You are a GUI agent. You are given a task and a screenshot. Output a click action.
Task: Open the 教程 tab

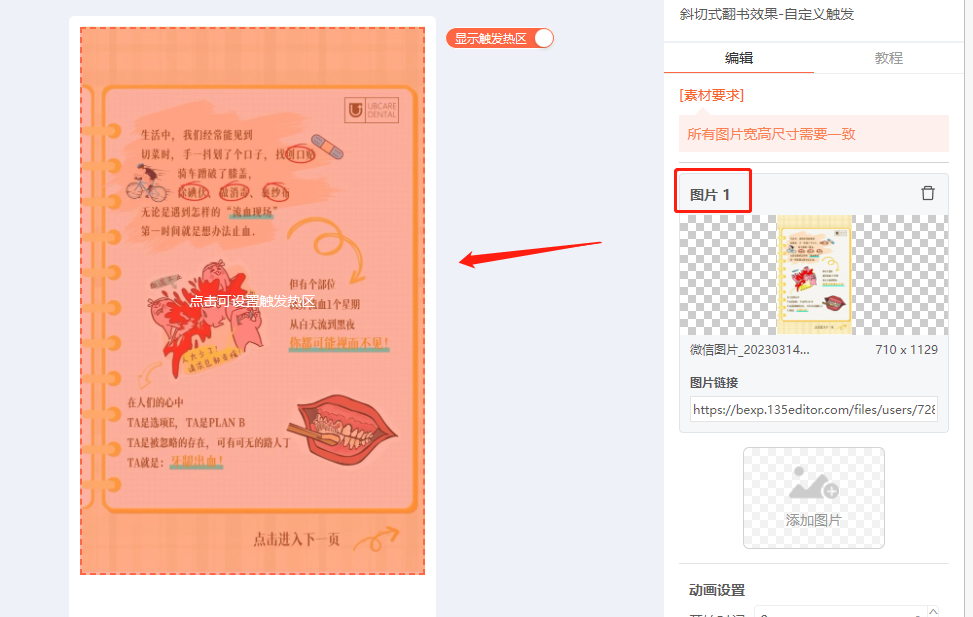888,58
